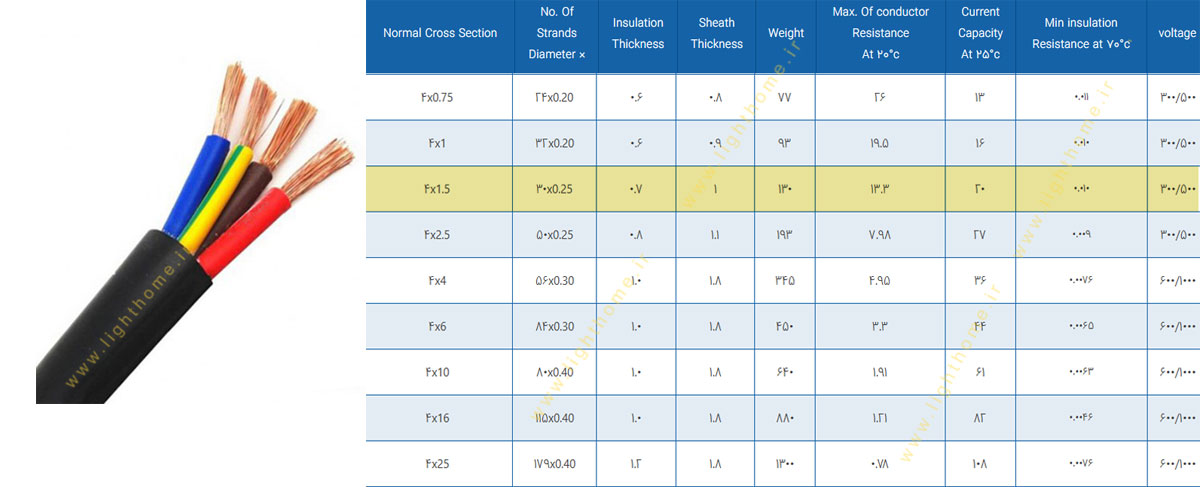Viewport: 1200px width, 487px height.
Task: Click the x0.75 cross section cell
Action: pos(438,97)
